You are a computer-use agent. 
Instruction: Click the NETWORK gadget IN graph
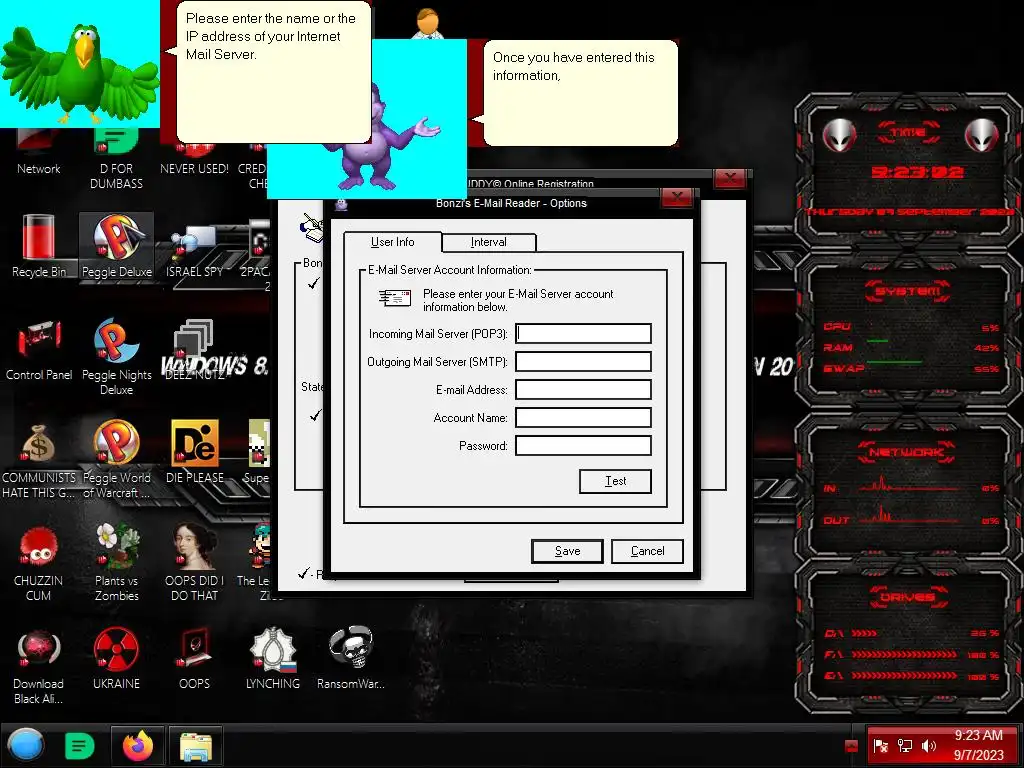[x=910, y=485]
